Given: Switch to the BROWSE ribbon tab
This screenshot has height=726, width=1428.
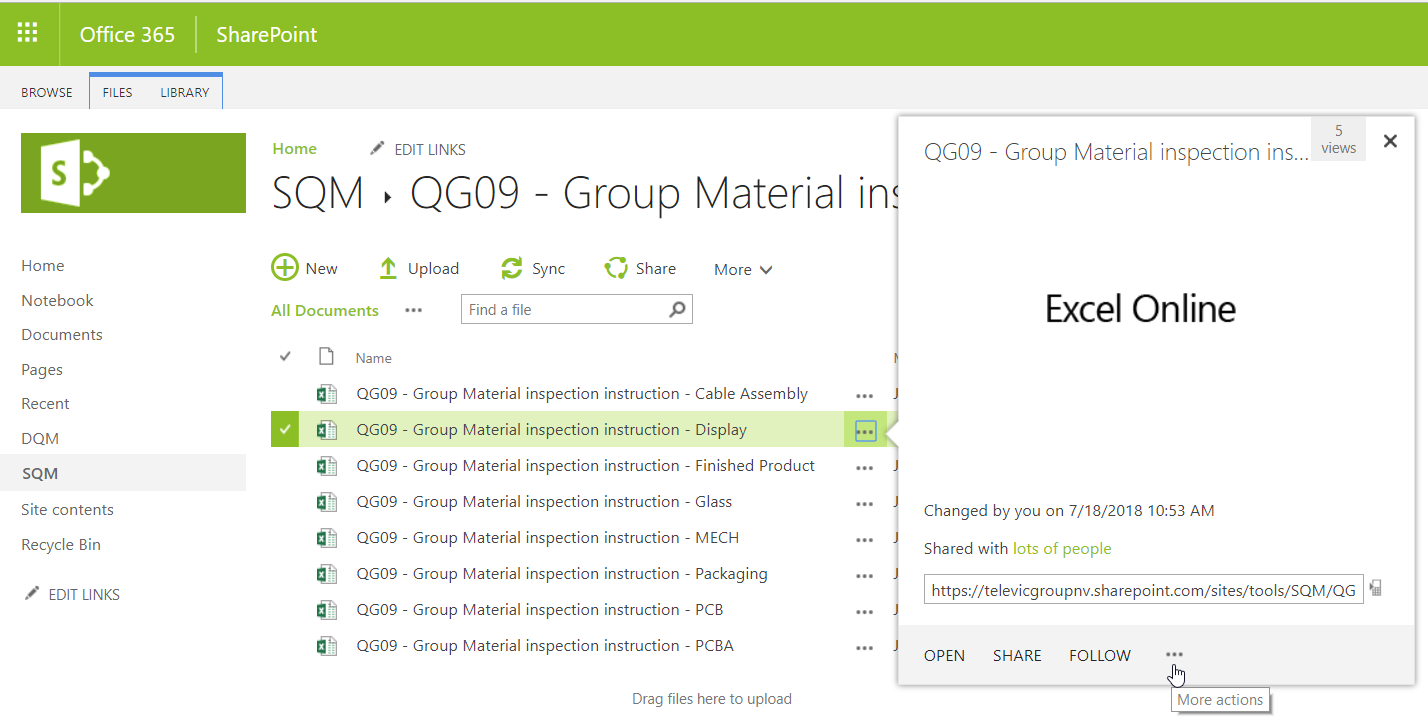Looking at the screenshot, I should pyautogui.click(x=47, y=92).
